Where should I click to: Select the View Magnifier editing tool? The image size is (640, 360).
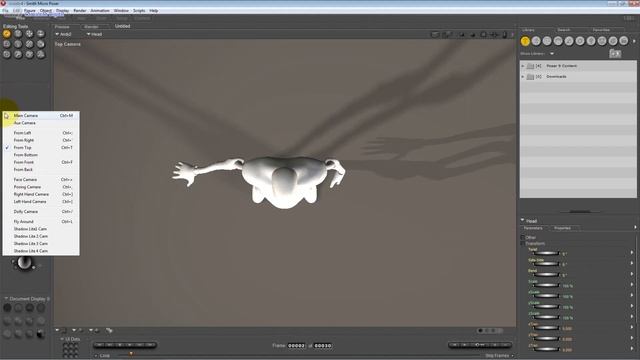pos(18,54)
